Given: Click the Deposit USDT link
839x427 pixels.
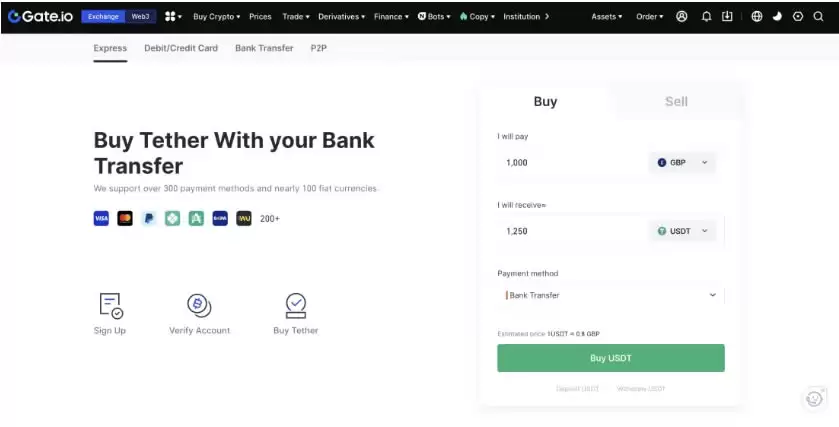Looking at the screenshot, I should (x=577, y=388).
